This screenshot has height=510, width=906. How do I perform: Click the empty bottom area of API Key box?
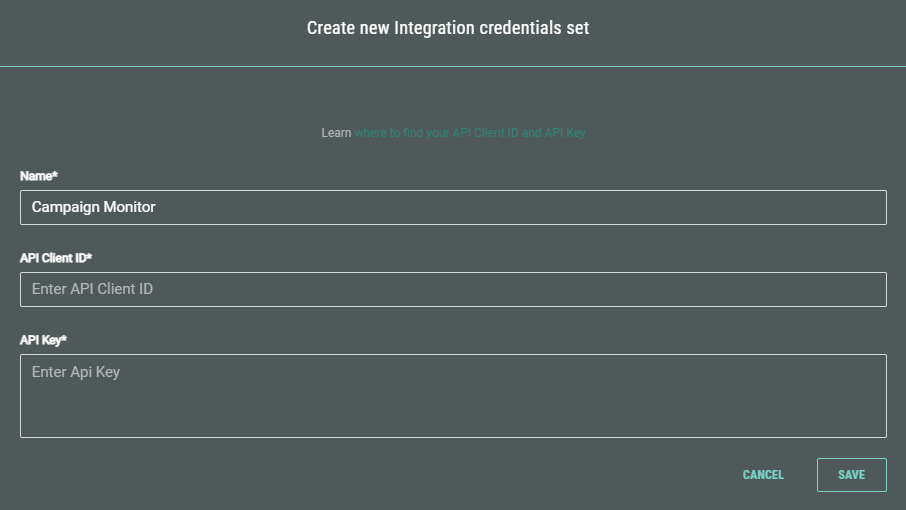pyautogui.click(x=452, y=420)
